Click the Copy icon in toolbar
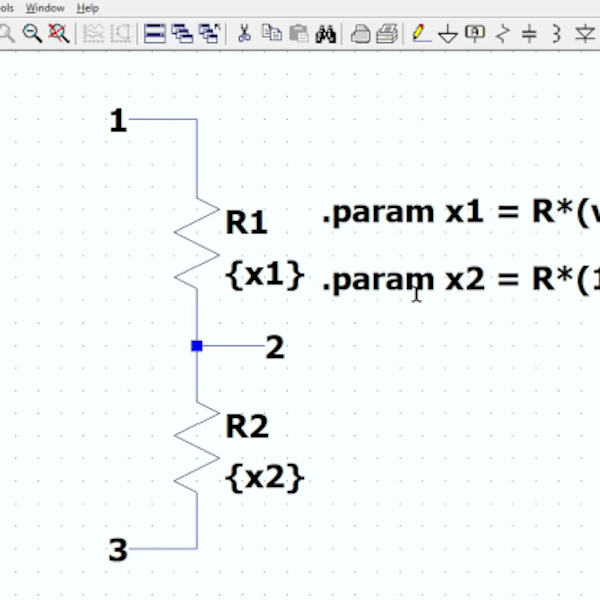 point(271,34)
